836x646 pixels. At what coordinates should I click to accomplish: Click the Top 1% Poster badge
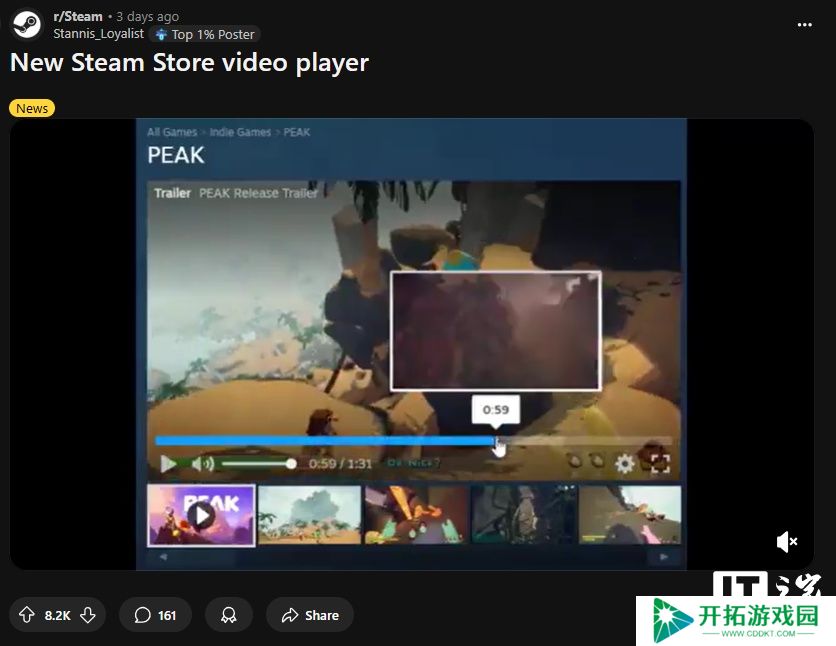pos(205,34)
